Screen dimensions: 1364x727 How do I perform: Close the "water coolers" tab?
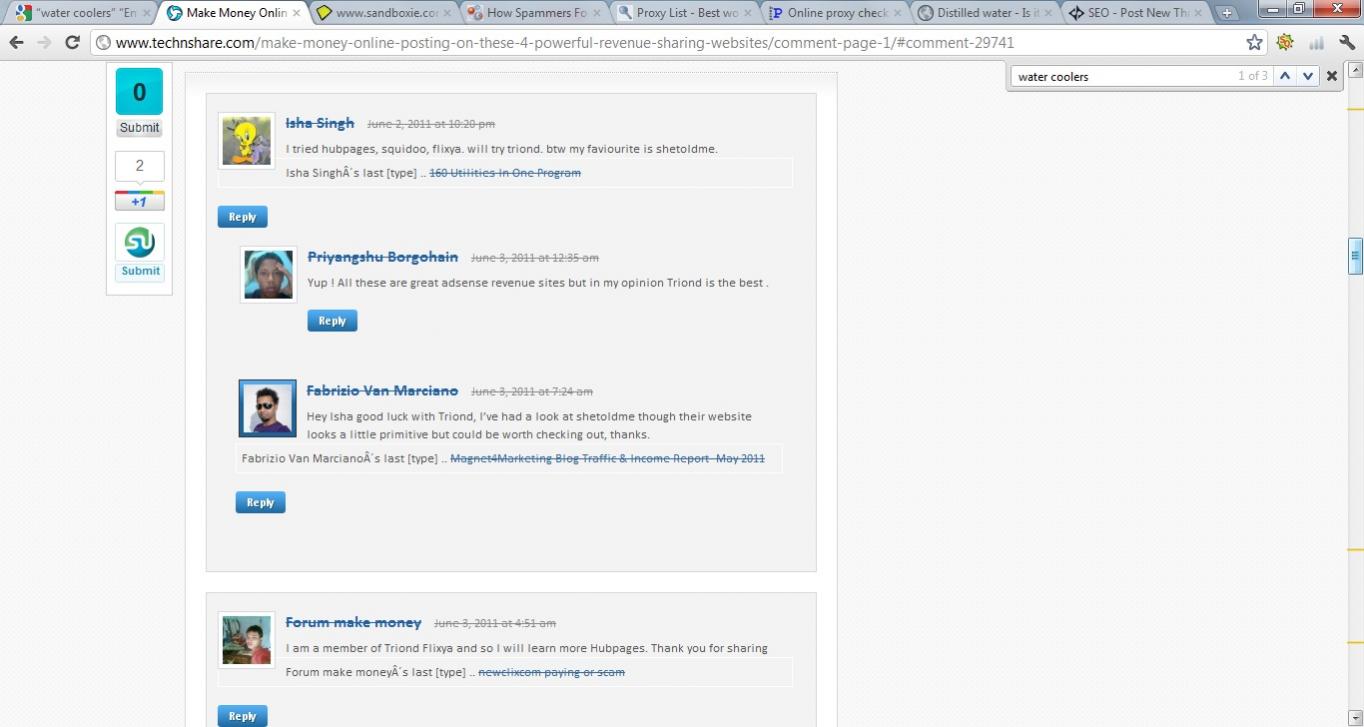[145, 13]
